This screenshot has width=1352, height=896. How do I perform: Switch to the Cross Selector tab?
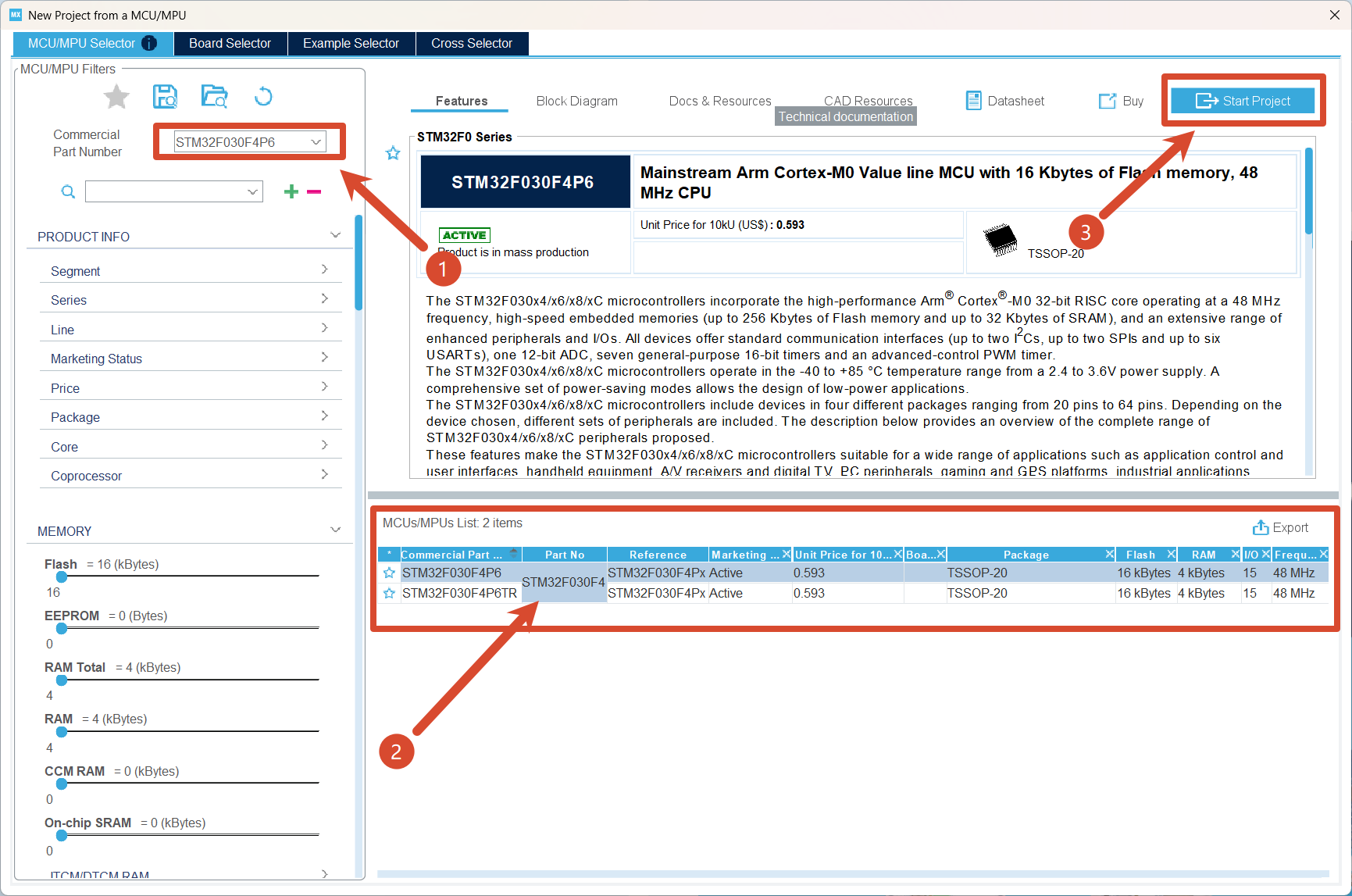pos(472,44)
